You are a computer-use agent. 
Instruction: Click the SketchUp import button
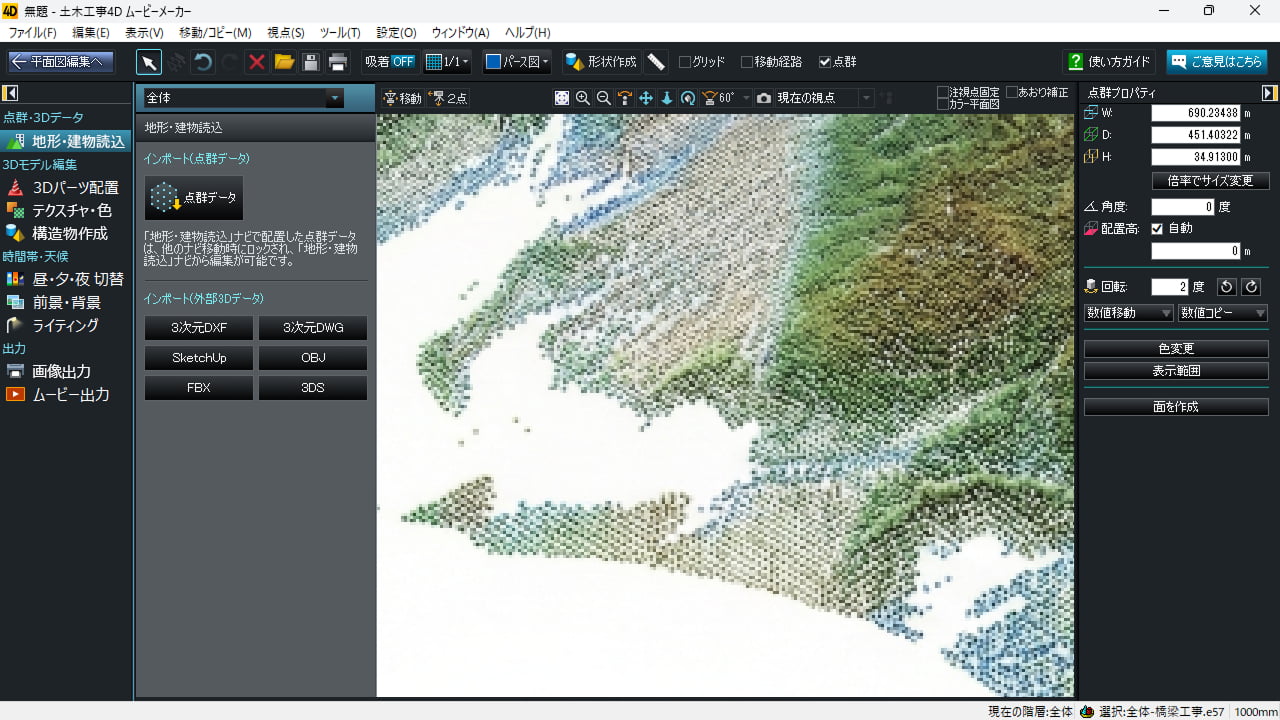[199, 358]
